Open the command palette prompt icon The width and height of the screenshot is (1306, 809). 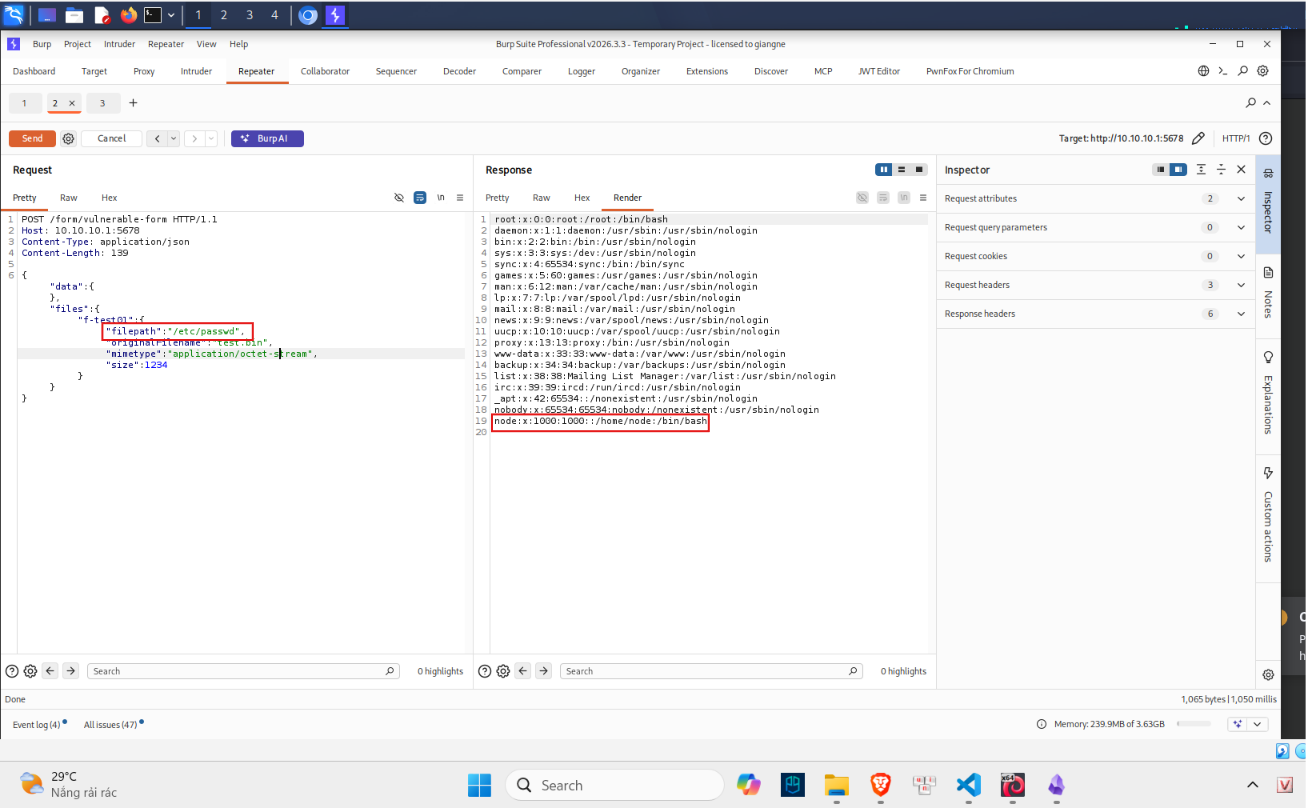pos(1222,71)
